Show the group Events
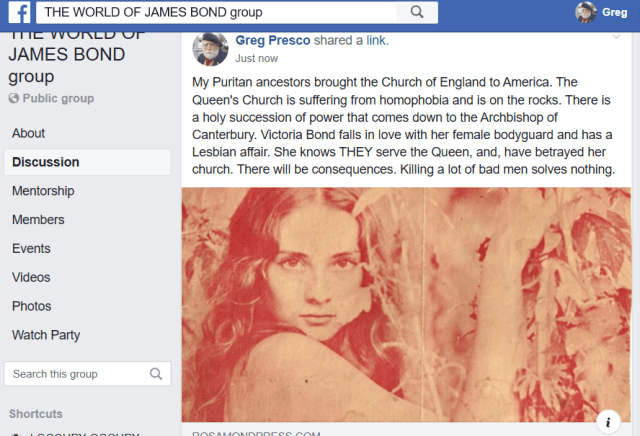This screenshot has width=640, height=436. click(31, 249)
